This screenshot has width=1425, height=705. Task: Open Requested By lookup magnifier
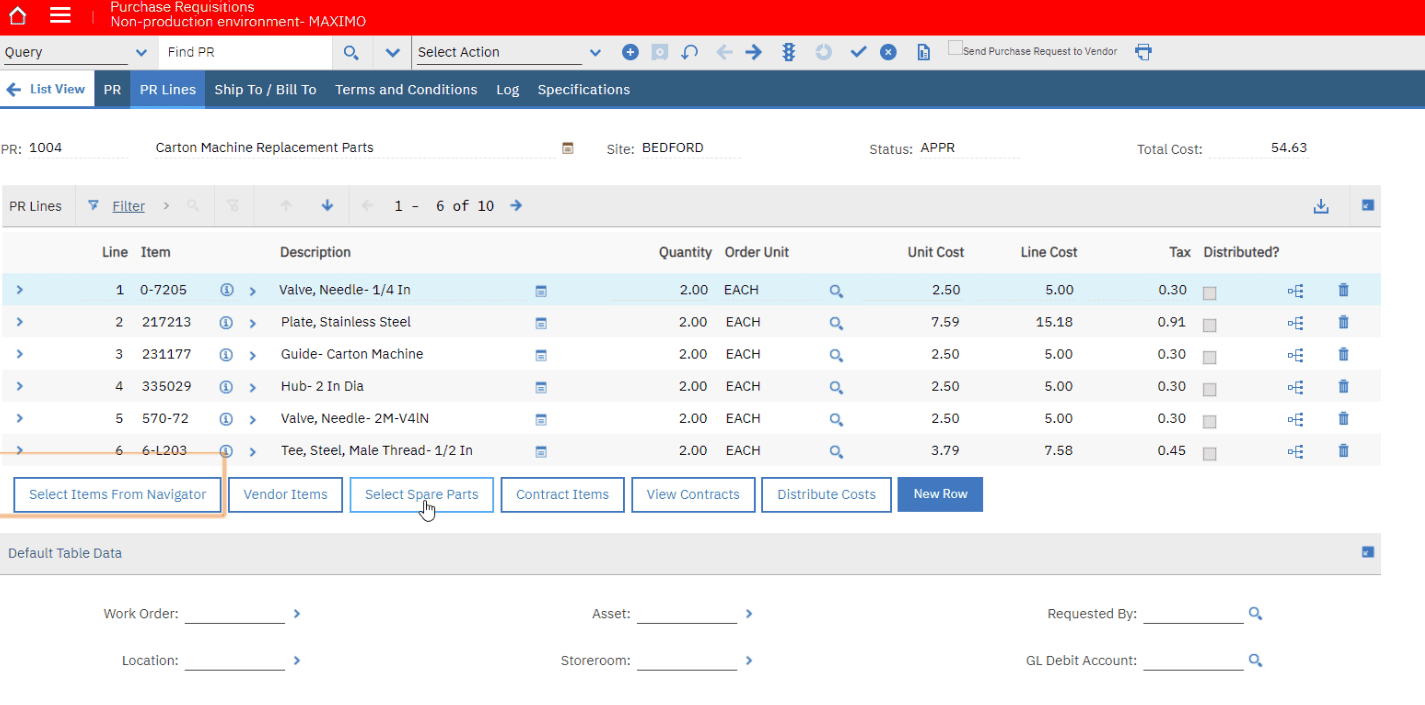pyautogui.click(x=1255, y=614)
